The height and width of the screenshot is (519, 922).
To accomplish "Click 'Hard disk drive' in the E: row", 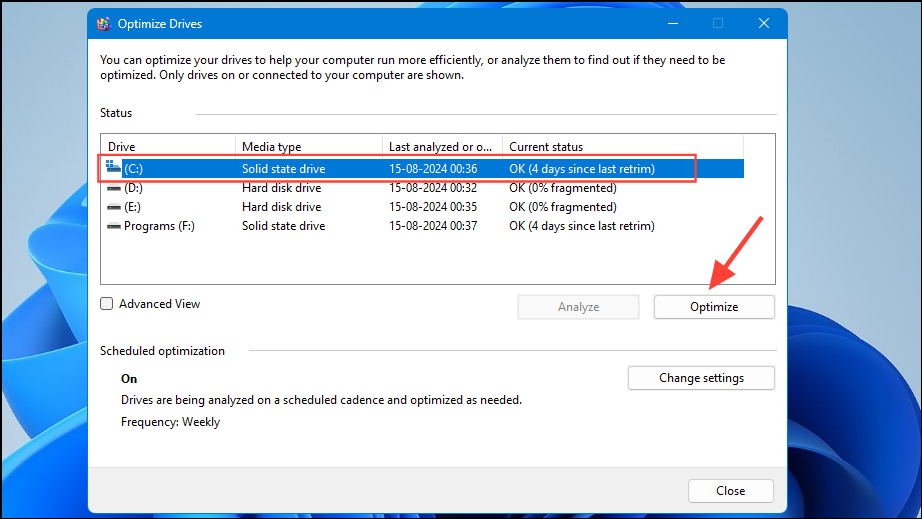I will (282, 207).
